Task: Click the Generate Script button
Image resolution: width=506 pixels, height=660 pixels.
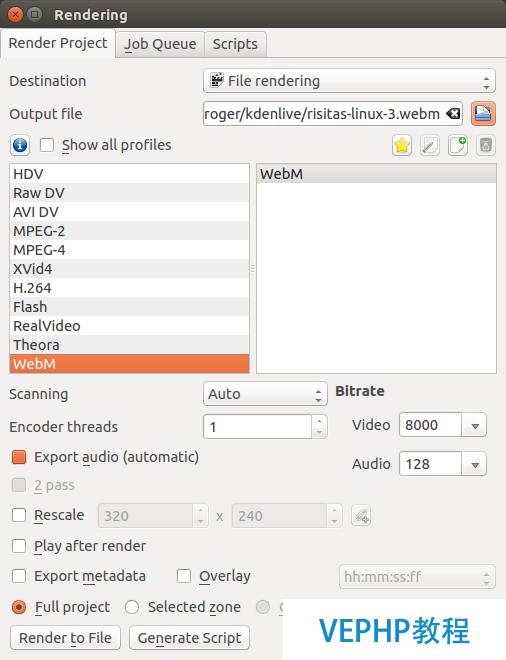Action: point(189,638)
